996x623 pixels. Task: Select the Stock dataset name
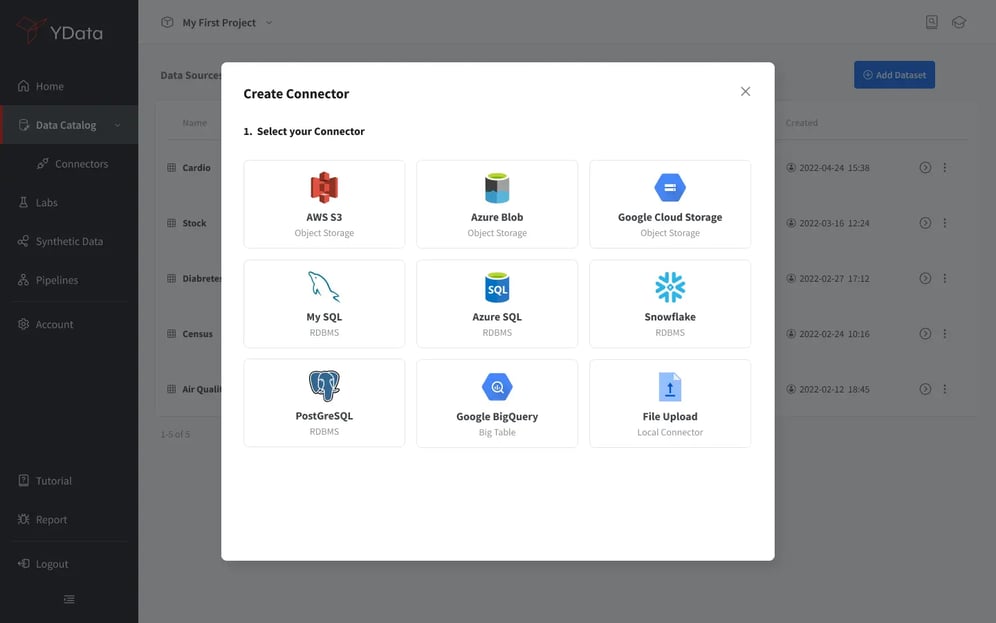[x=194, y=223]
